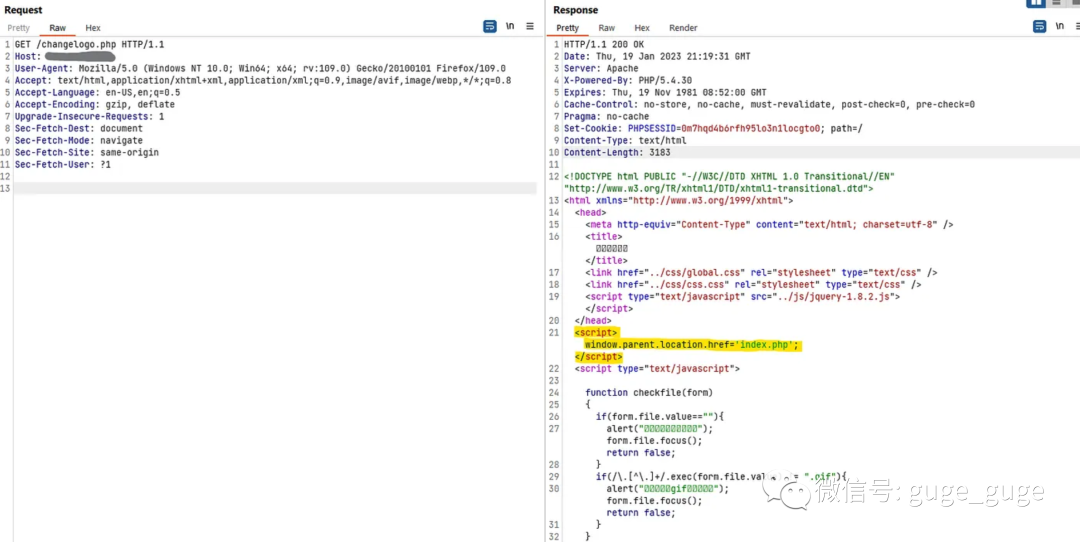Switch to the Response Raw tab
1080x542 pixels.
click(x=607, y=28)
